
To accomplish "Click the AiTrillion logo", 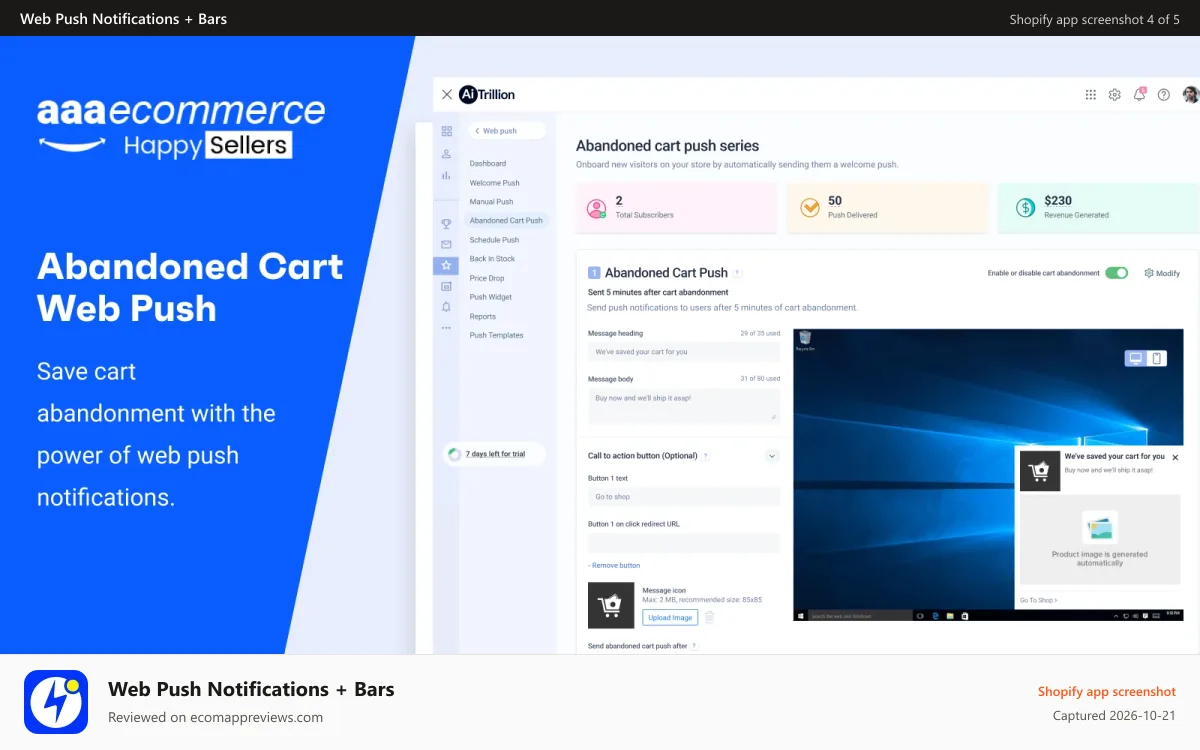I will coord(487,95).
